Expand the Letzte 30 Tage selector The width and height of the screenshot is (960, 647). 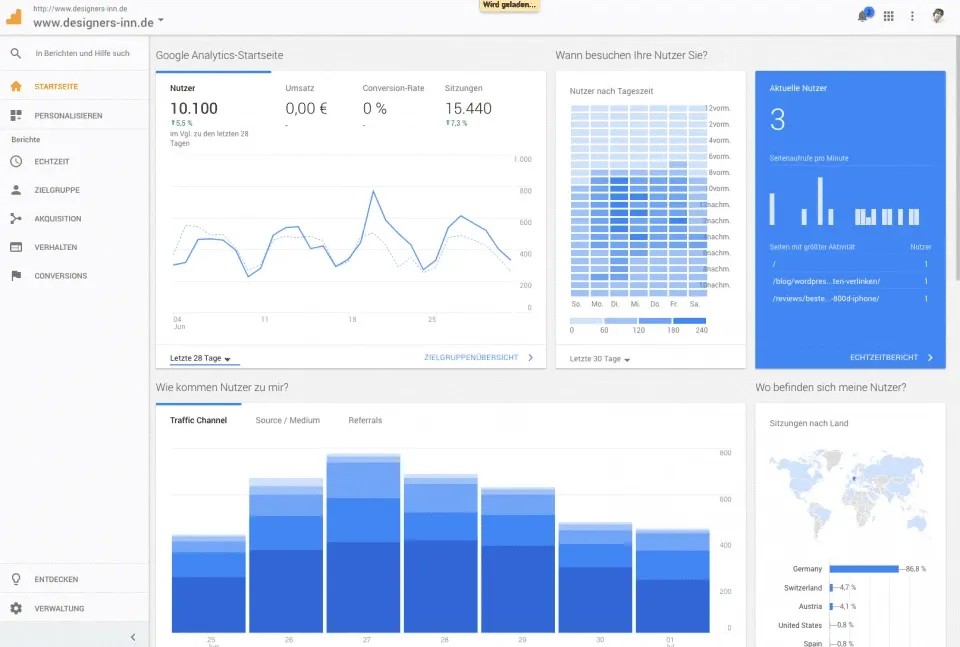point(596,357)
